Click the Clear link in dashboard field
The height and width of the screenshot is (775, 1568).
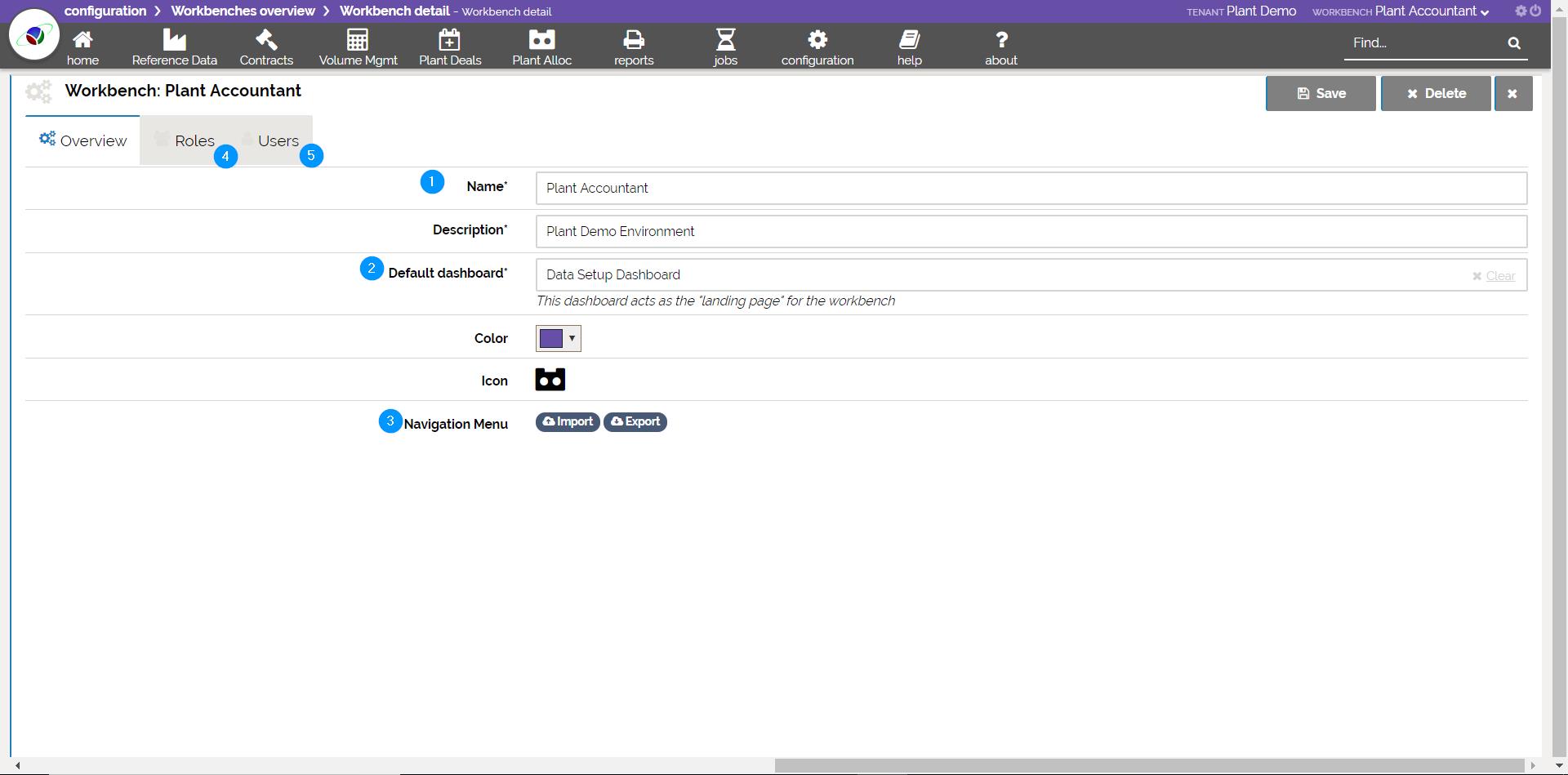coord(1500,276)
